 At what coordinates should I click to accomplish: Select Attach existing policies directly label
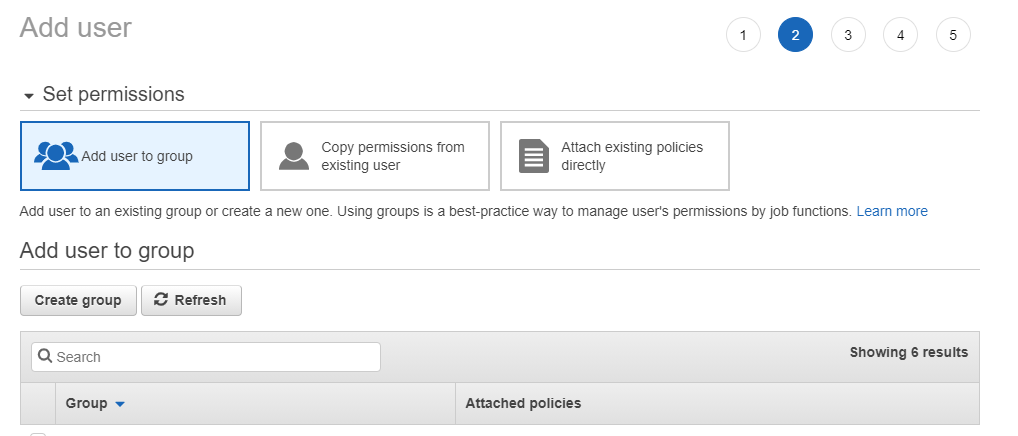tap(632, 156)
